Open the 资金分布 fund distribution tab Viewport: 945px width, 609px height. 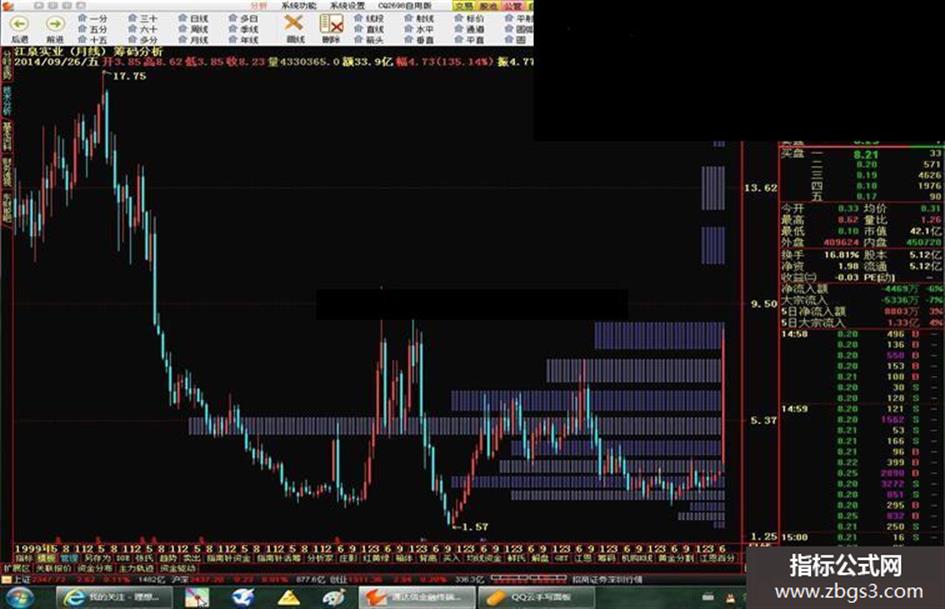95,569
